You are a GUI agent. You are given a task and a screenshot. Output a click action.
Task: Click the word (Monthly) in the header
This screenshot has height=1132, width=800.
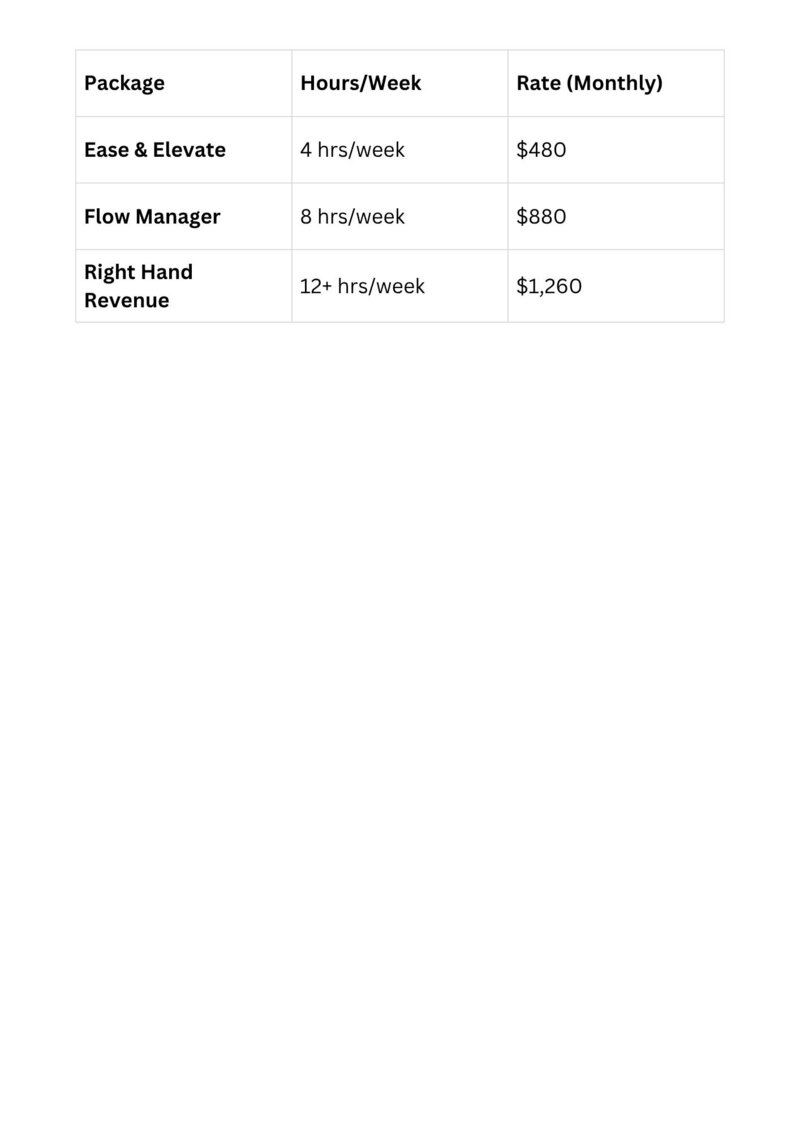click(x=614, y=83)
